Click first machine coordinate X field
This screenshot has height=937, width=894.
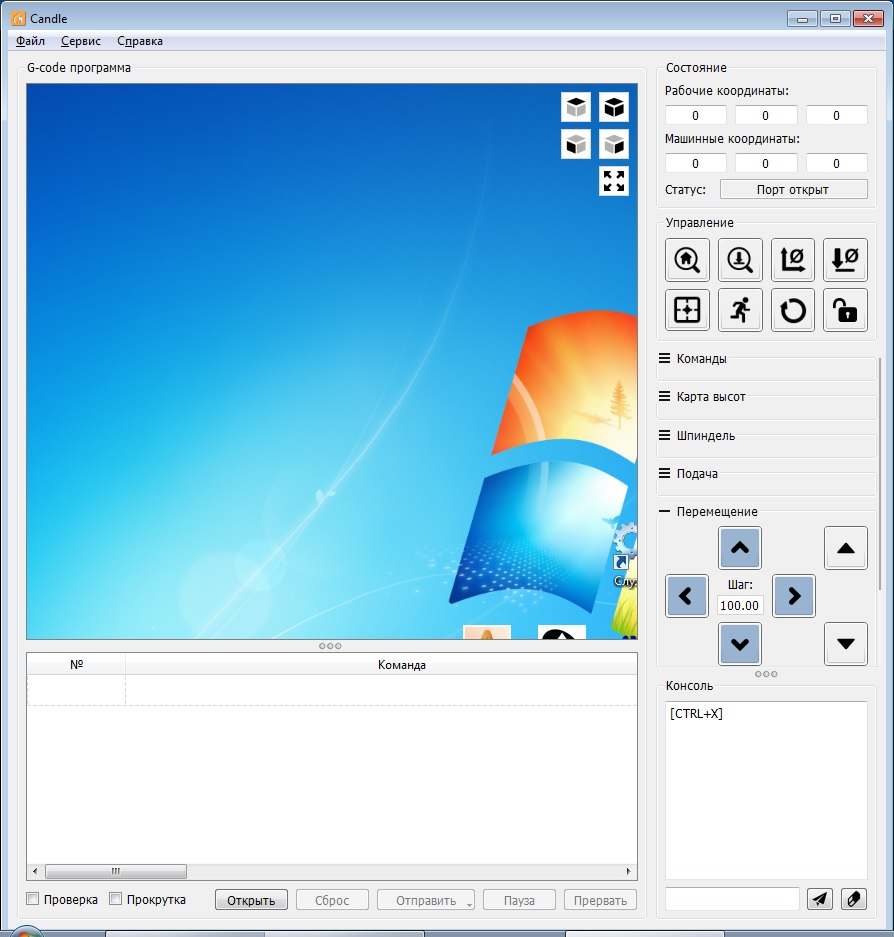click(x=696, y=163)
